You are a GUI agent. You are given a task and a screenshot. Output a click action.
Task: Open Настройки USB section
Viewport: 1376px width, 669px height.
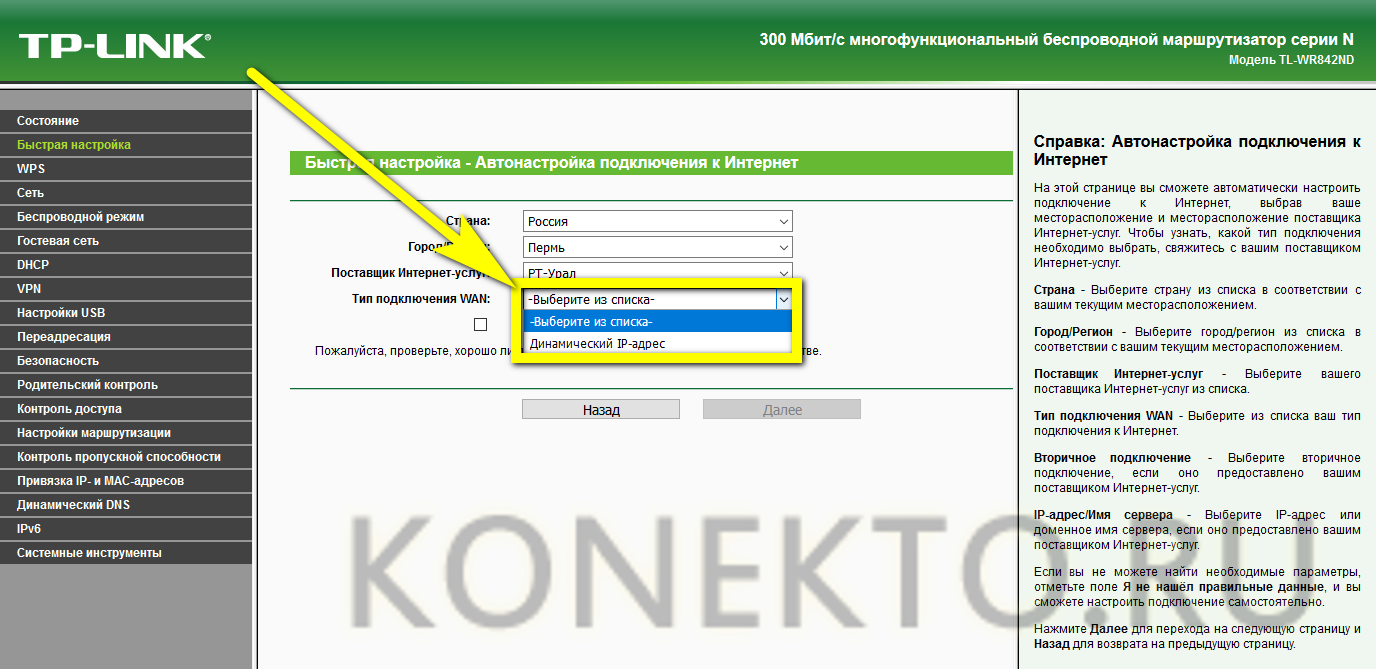click(x=126, y=313)
